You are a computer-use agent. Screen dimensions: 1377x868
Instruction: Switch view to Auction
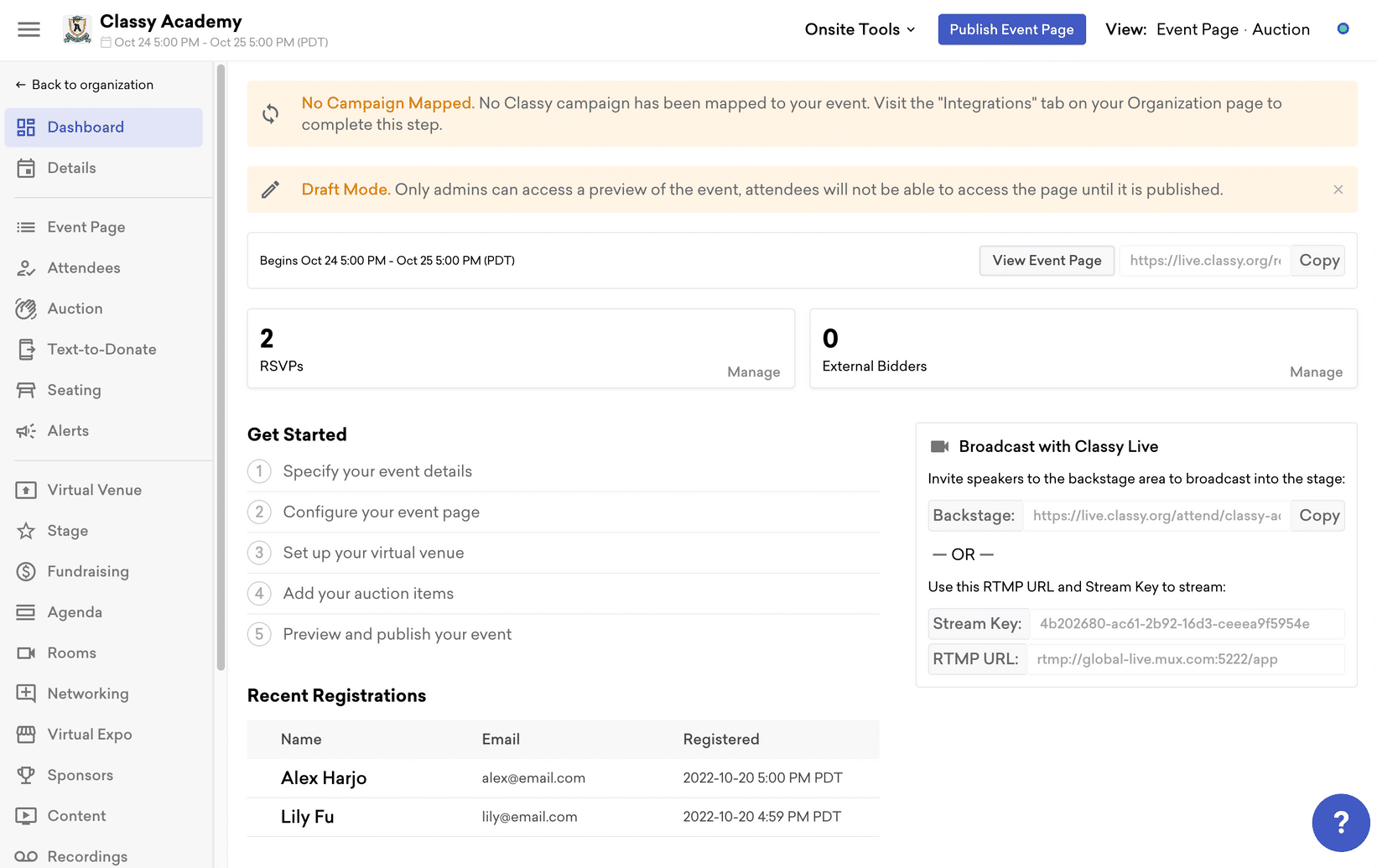click(x=1281, y=29)
